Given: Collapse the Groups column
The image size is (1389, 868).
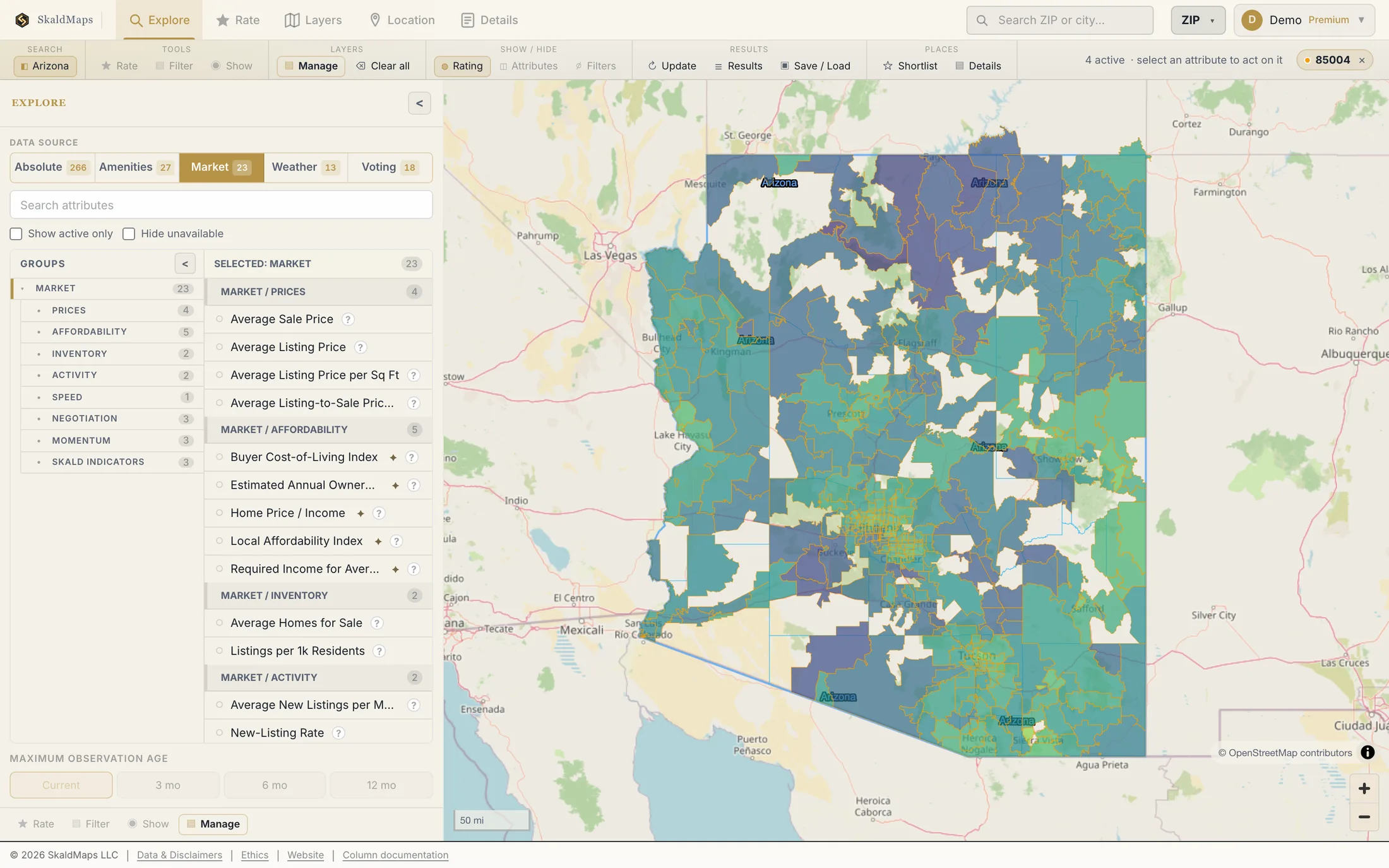Looking at the screenshot, I should coord(185,264).
